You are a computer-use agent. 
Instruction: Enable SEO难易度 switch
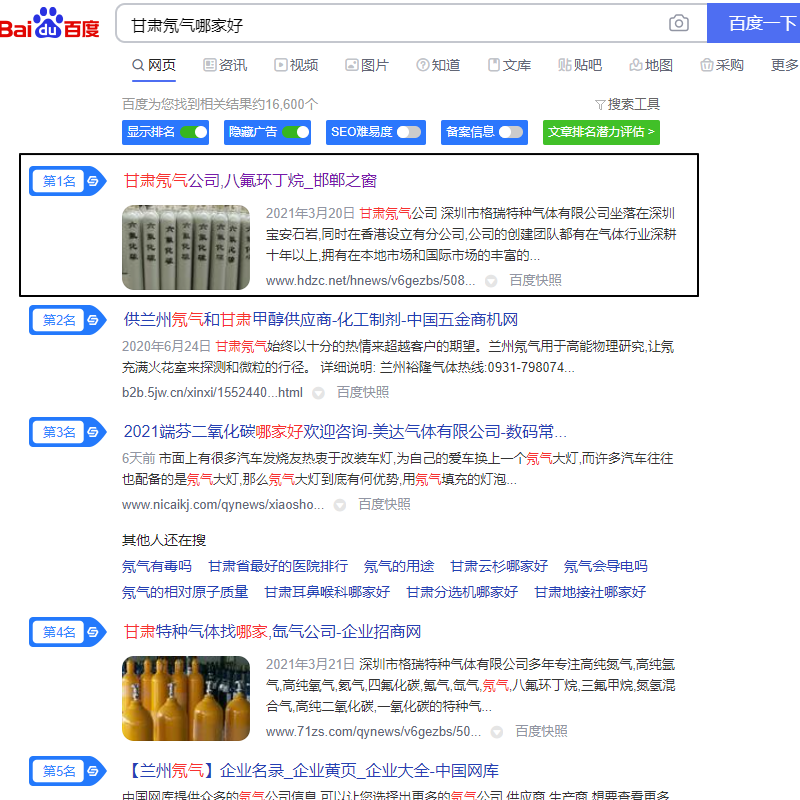pyautogui.click(x=409, y=132)
